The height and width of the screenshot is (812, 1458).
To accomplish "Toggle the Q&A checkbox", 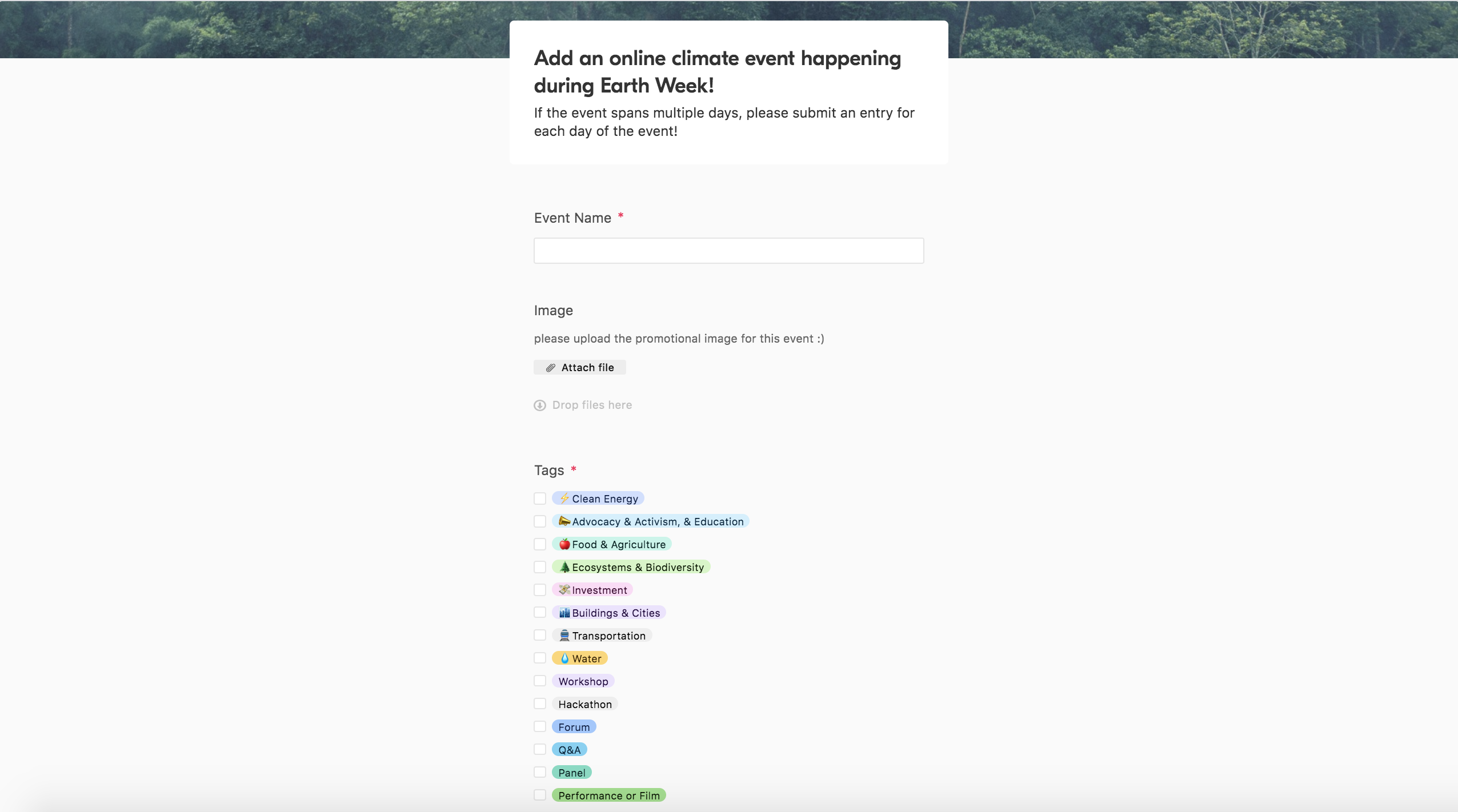I will click(540, 749).
